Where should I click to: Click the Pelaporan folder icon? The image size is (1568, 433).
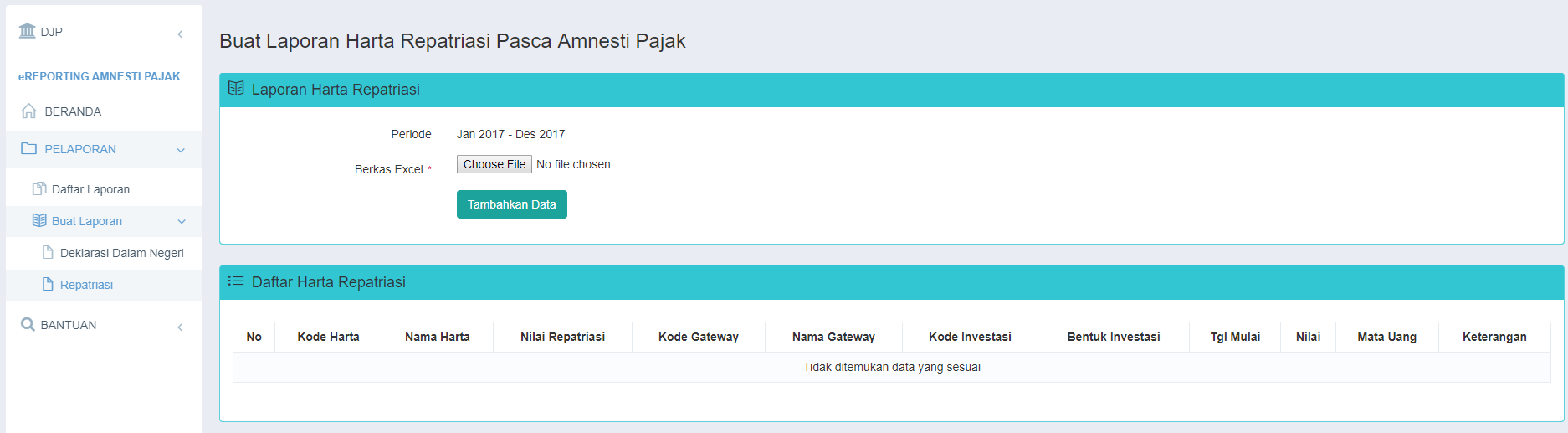(29, 149)
